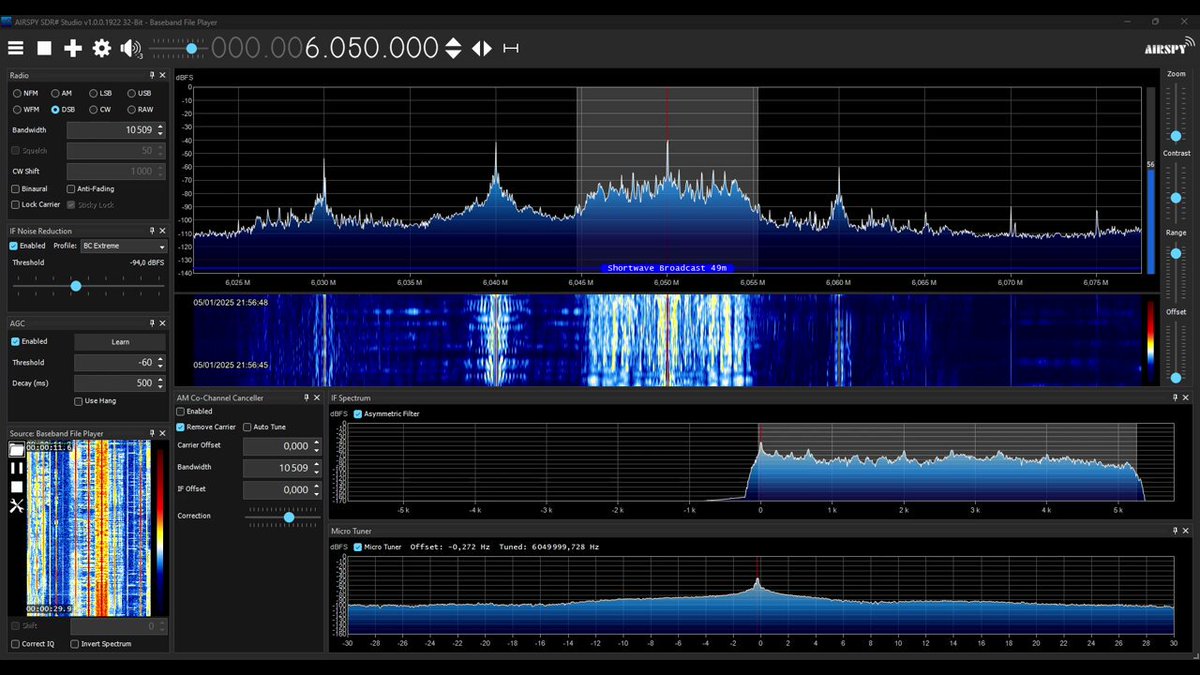Image resolution: width=1200 pixels, height=675 pixels.
Task: Pin the Source: Baseband File Player panel
Action: click(152, 433)
